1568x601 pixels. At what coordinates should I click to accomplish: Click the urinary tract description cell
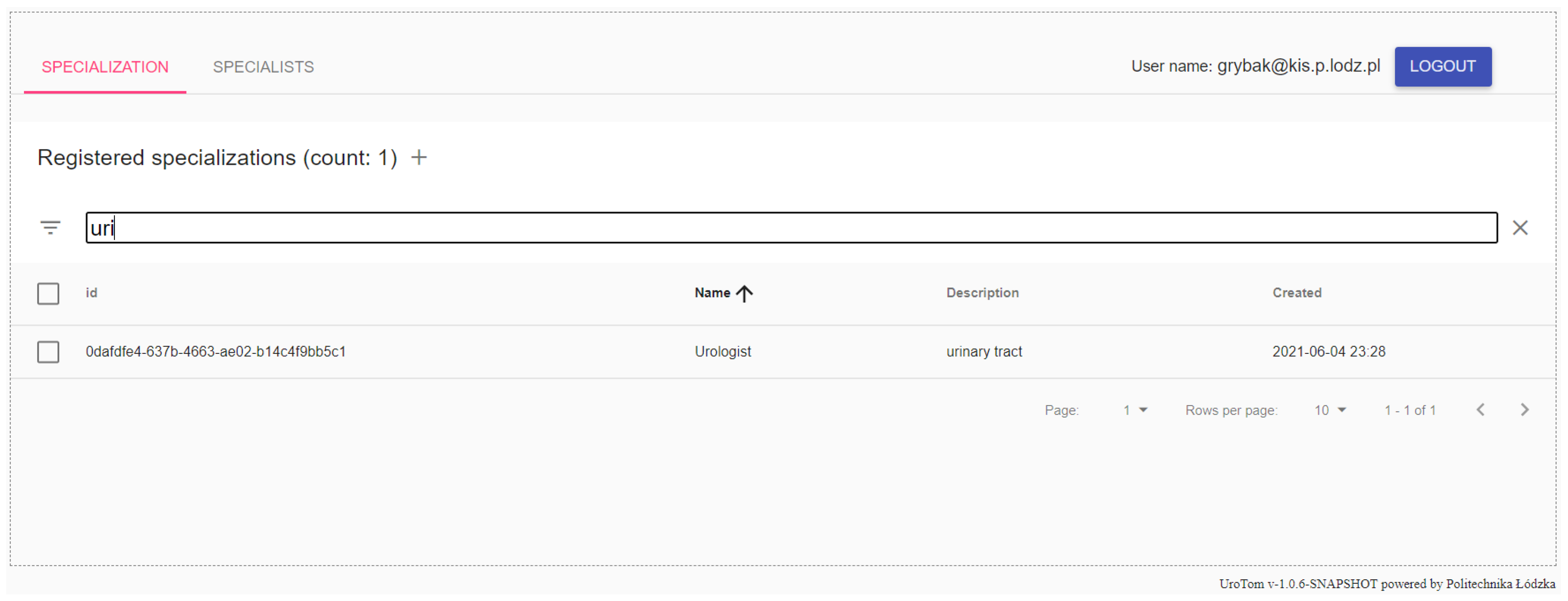(984, 352)
